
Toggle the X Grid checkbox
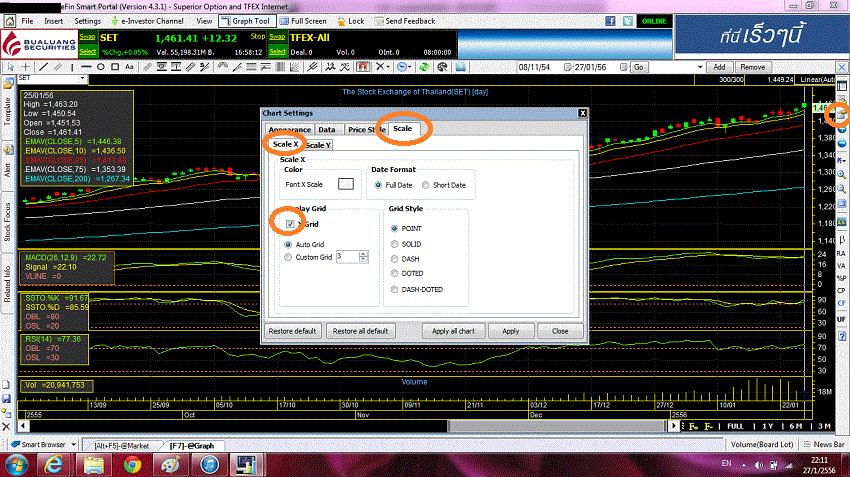(290, 224)
